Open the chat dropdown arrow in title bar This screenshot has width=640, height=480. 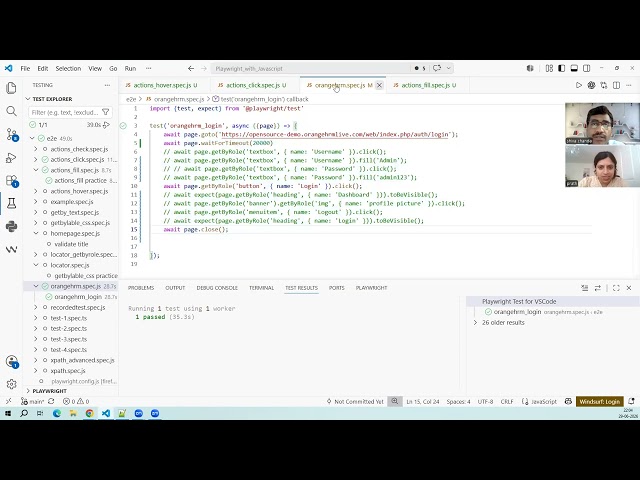click(448, 68)
